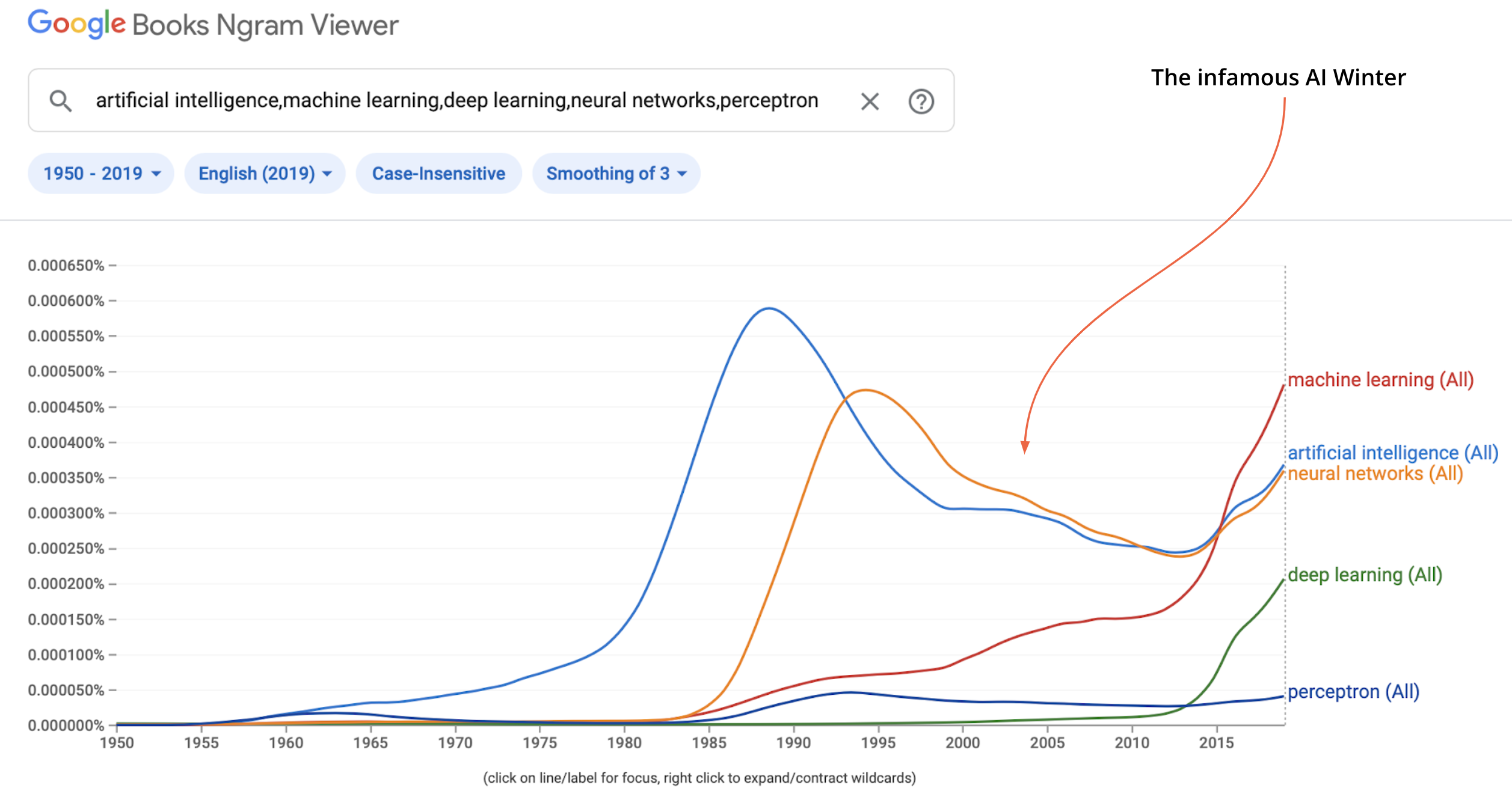This screenshot has height=797, width=1512.
Task: Click the 2000 tick on the year axis
Action: point(962,743)
